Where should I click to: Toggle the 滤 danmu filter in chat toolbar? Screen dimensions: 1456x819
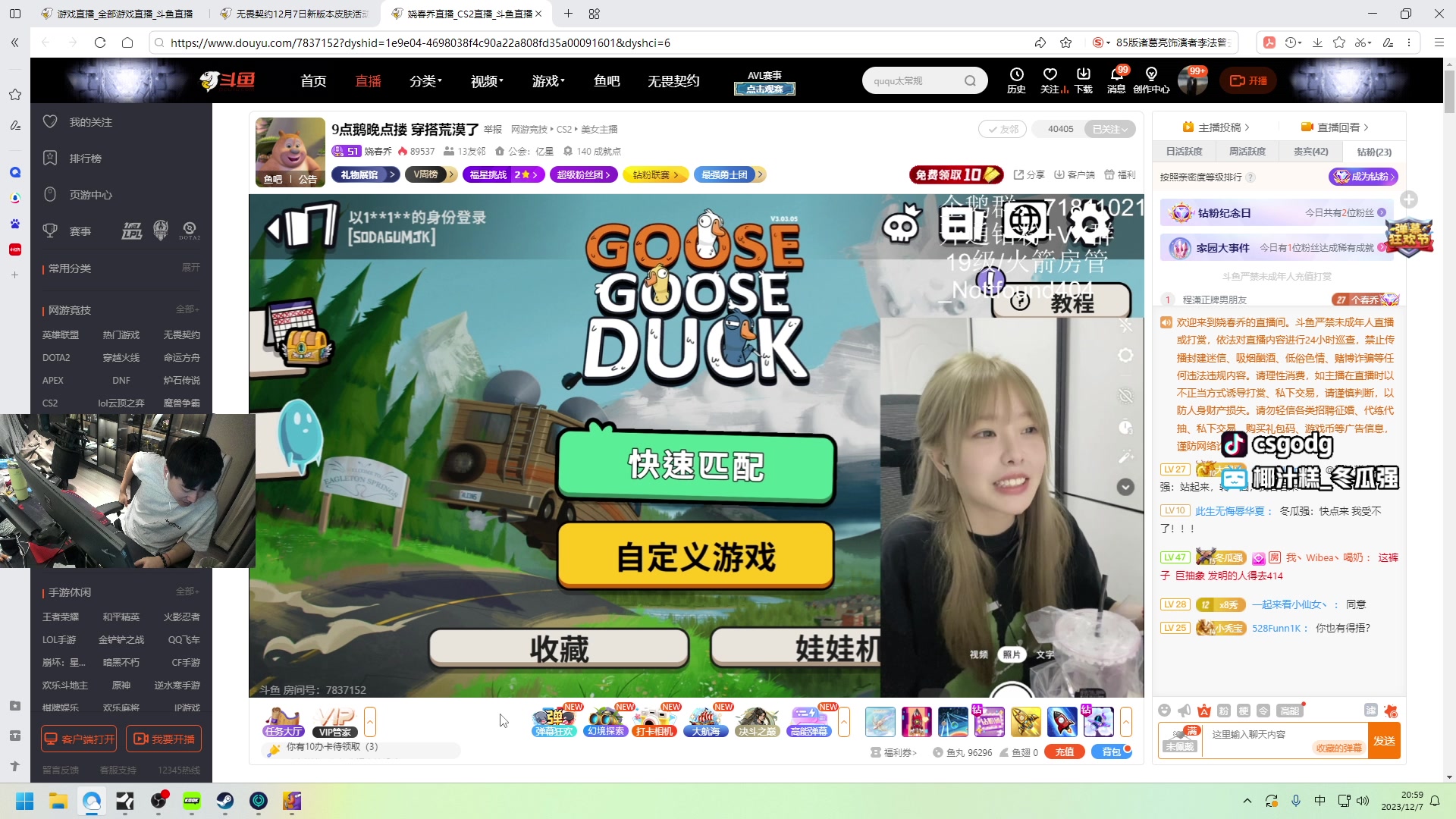pyautogui.click(x=1371, y=711)
